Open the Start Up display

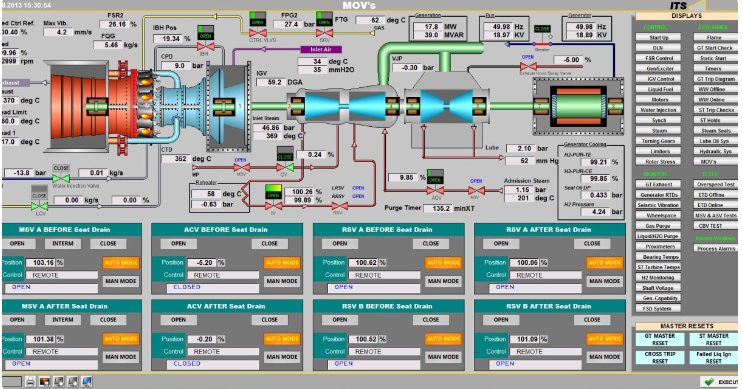tap(659, 37)
